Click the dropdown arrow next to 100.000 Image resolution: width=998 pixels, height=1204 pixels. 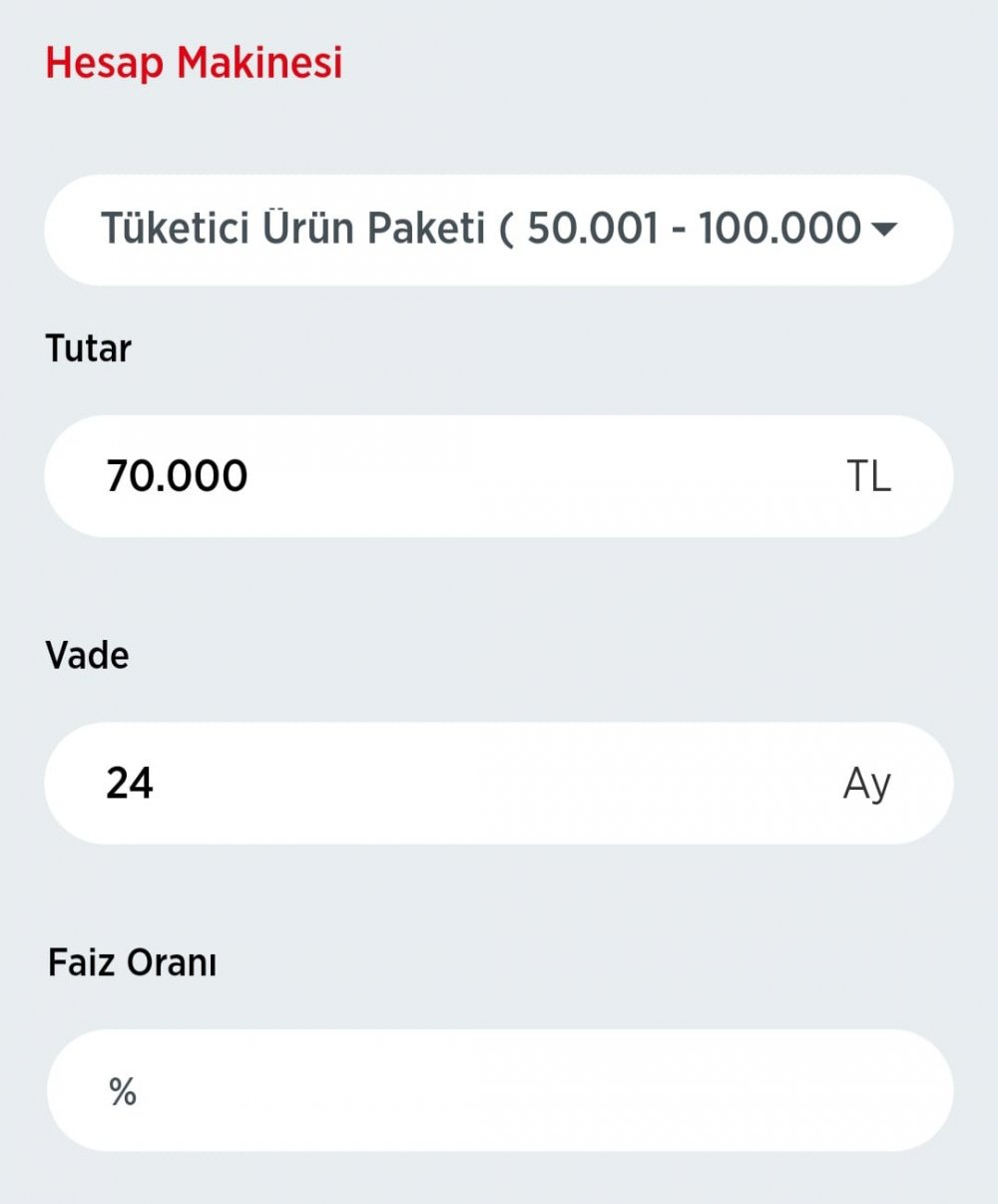click(884, 230)
